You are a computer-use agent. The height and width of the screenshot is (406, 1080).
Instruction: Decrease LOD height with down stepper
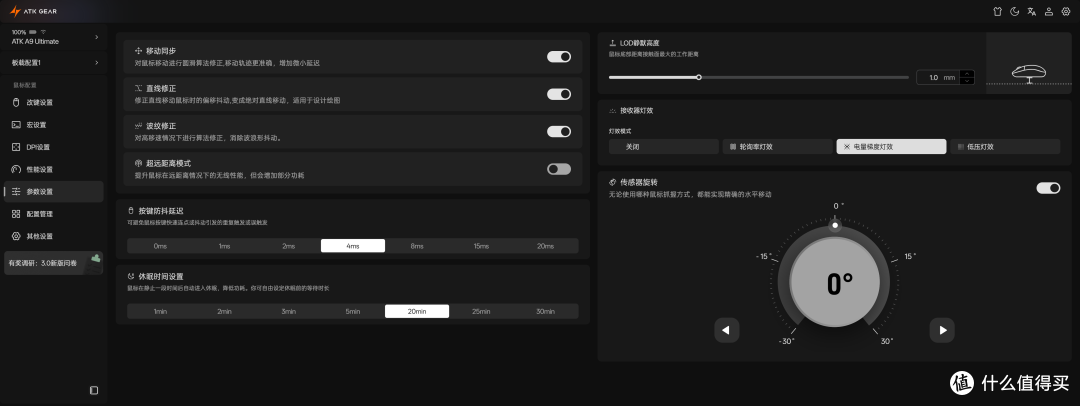pos(968,81)
